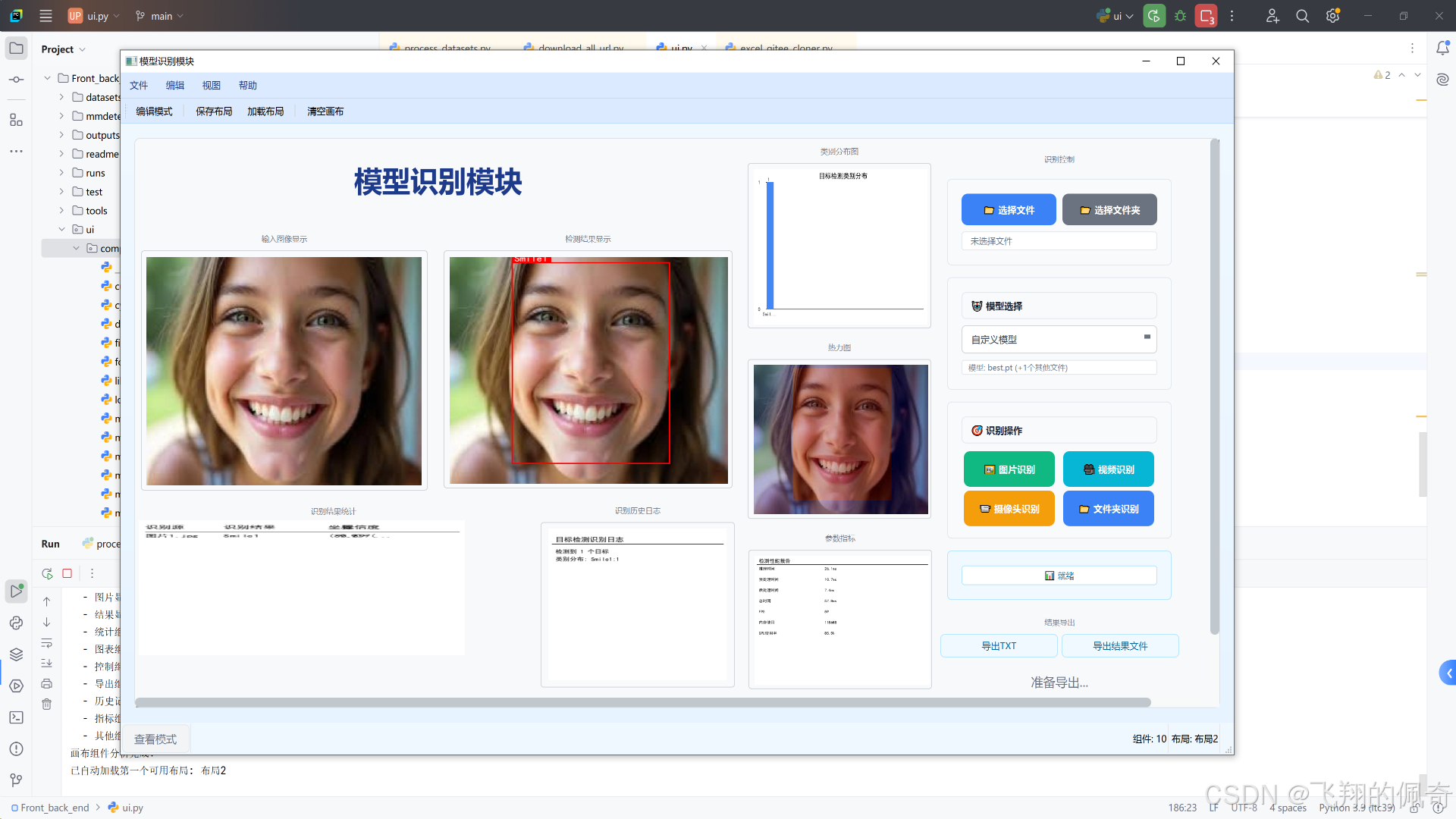Open the 编辑 menu
Screen dimensions: 1456x819
175,86
